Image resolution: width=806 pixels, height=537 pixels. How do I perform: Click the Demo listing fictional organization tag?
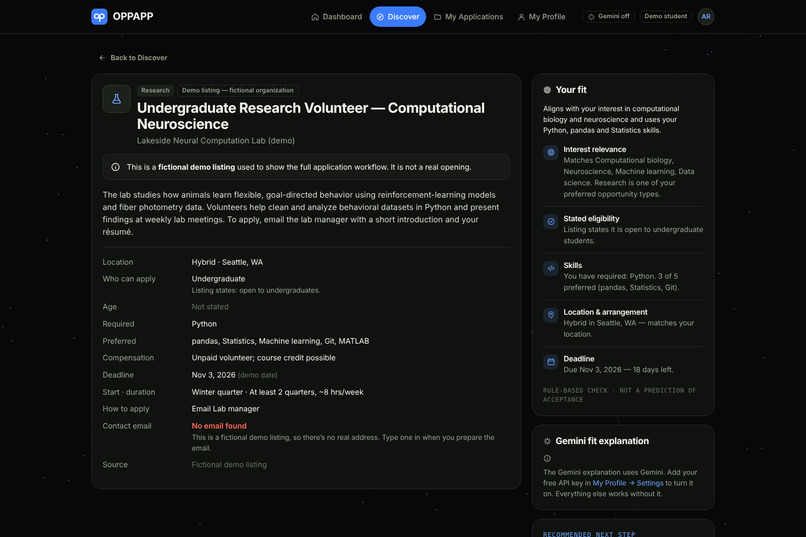click(x=237, y=90)
